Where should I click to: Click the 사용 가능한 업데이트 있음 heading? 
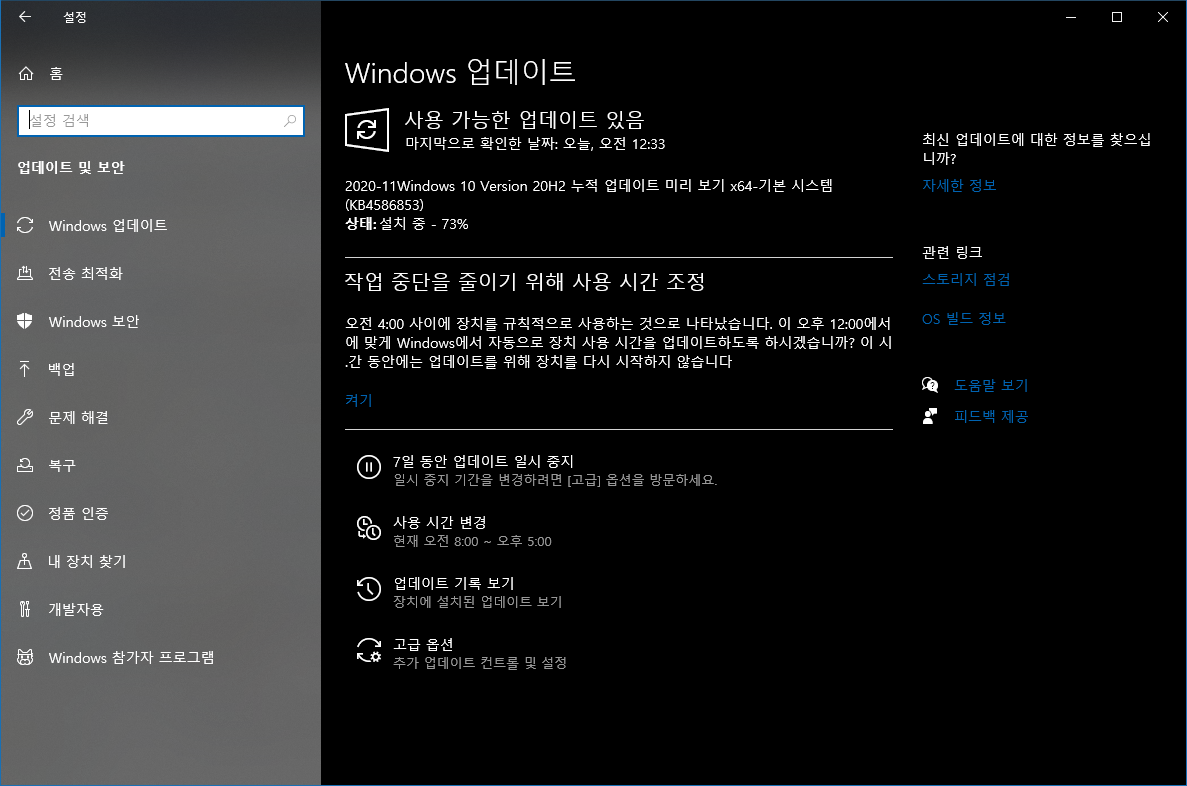pos(524,119)
